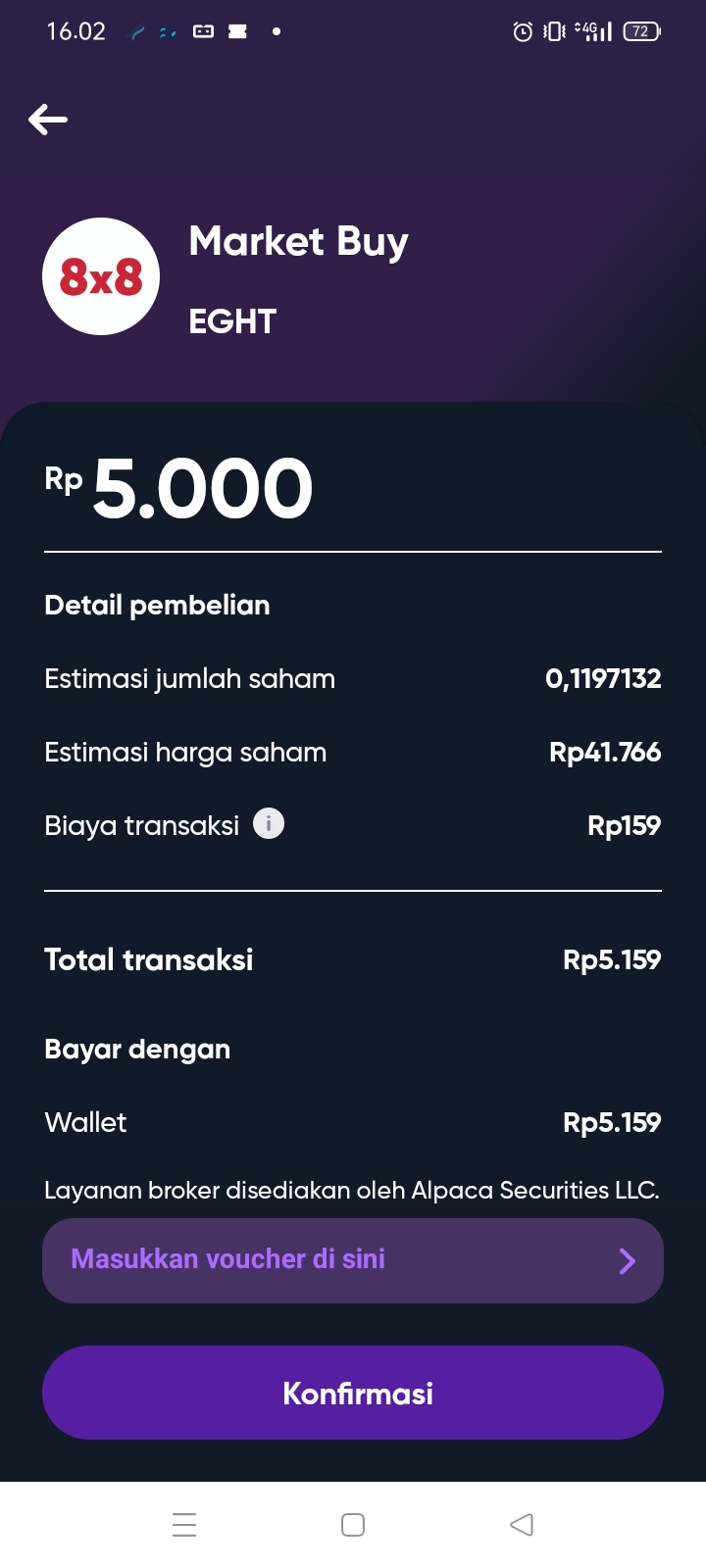Tap Total transaksi Rp5.159 value

tap(612, 959)
